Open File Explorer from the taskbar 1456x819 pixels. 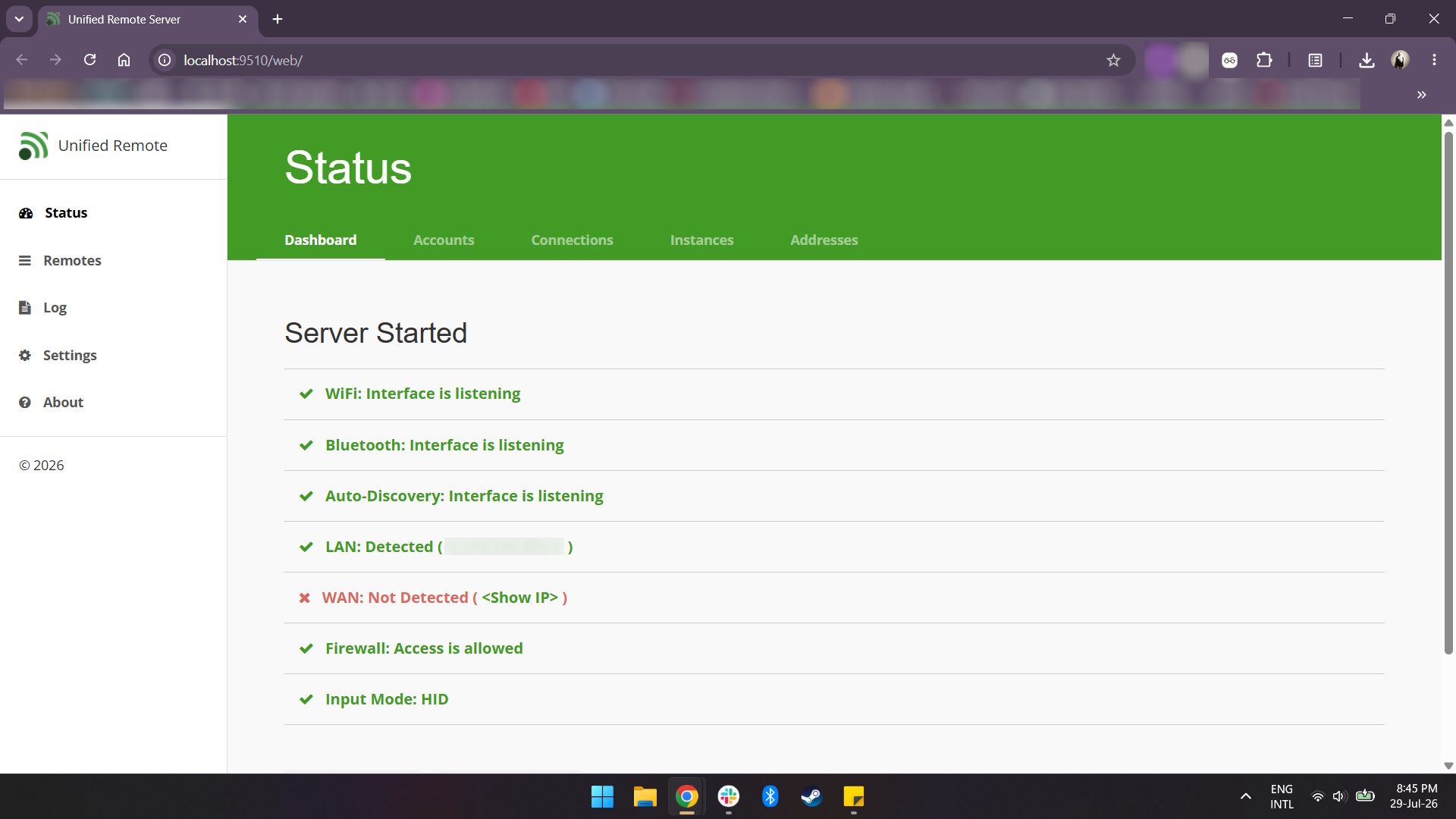tap(645, 797)
